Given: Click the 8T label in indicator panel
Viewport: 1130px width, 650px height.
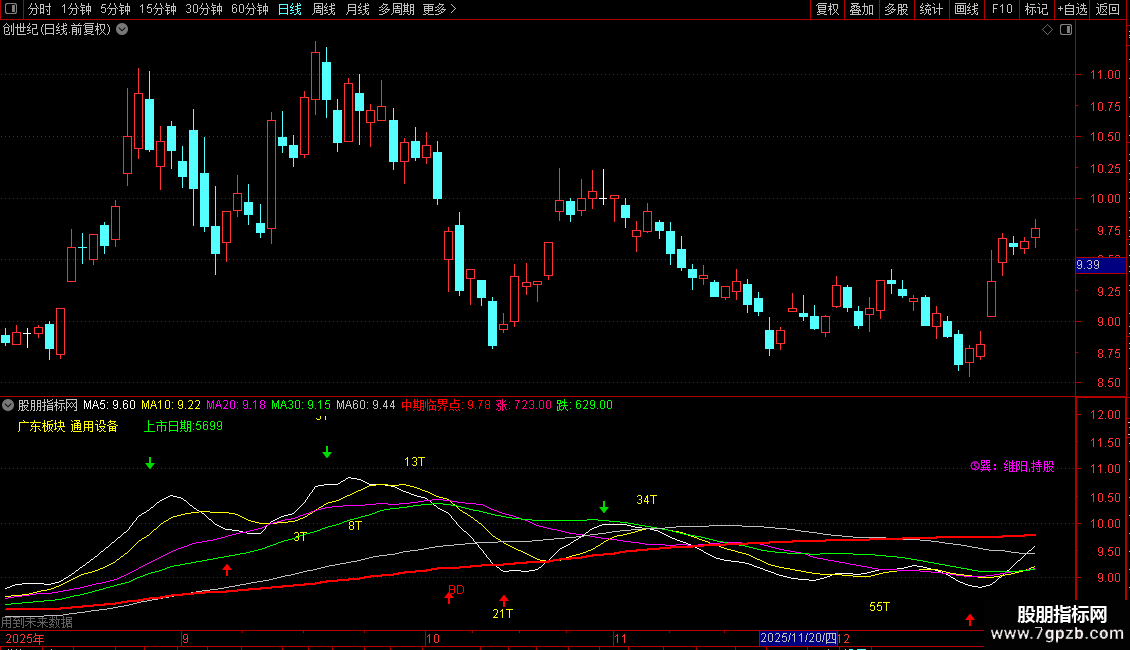Looking at the screenshot, I should pos(355,525).
